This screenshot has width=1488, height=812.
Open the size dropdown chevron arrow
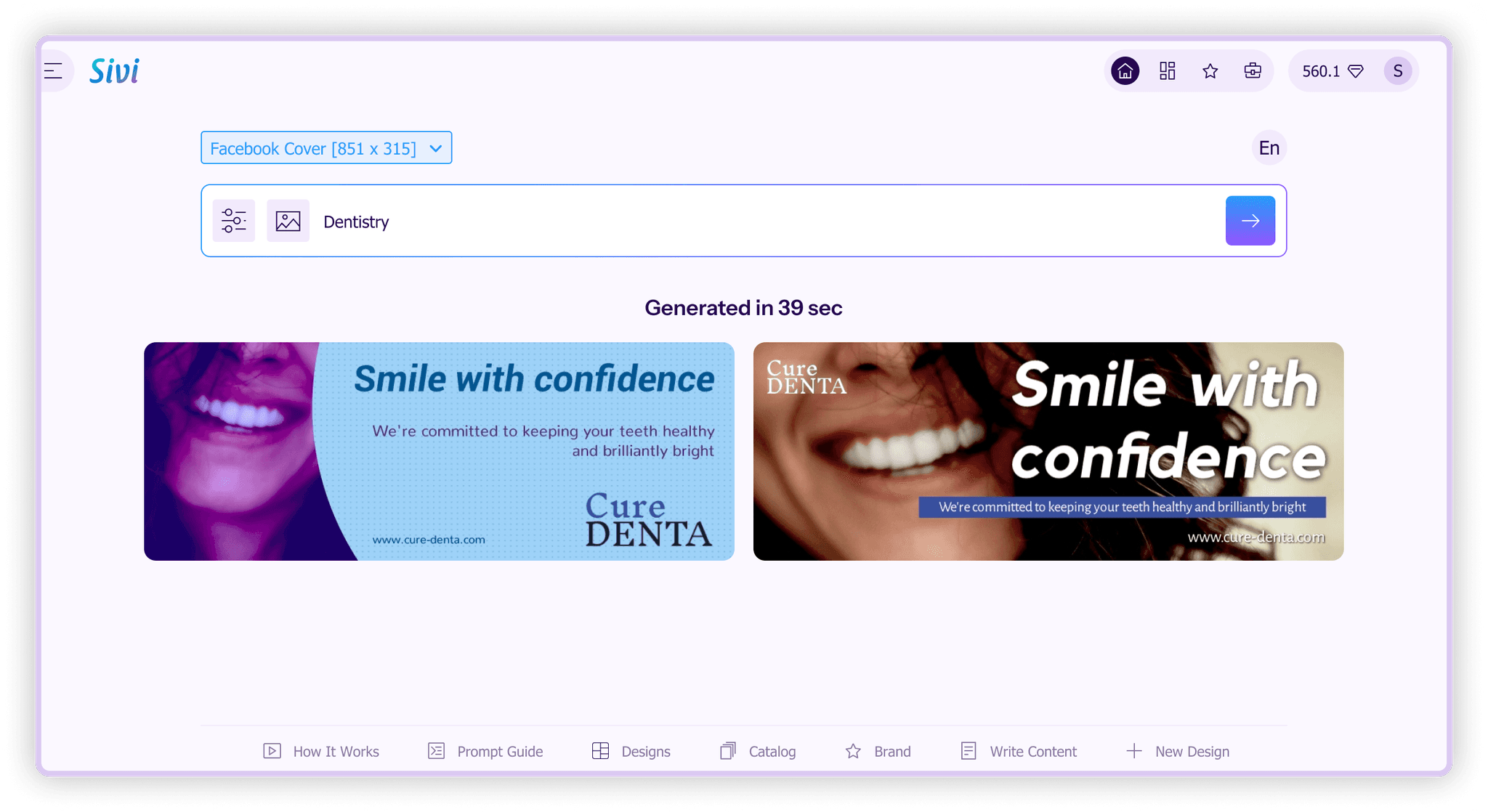click(x=435, y=147)
